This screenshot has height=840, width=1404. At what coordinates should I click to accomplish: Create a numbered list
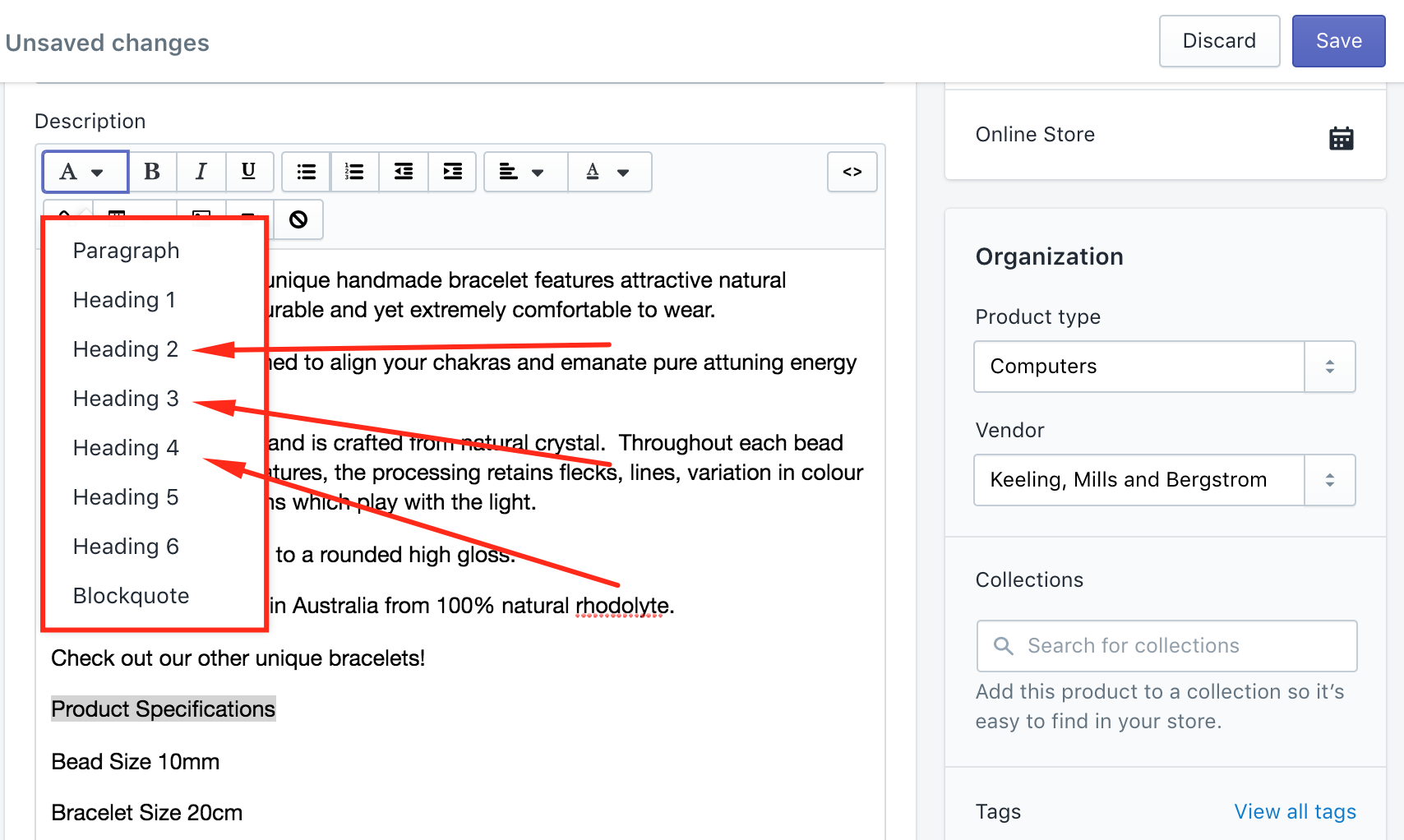pos(353,172)
